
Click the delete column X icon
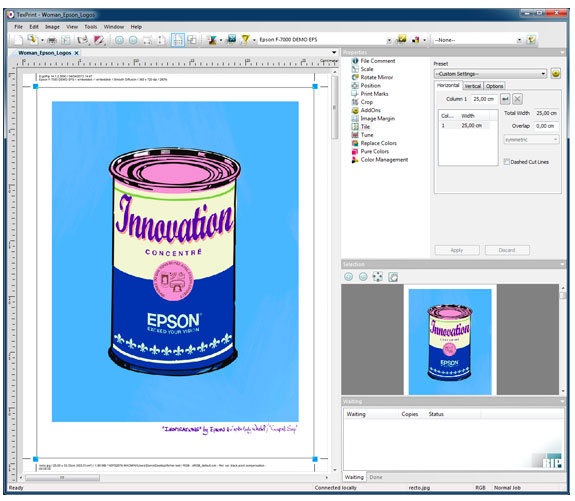[517, 99]
